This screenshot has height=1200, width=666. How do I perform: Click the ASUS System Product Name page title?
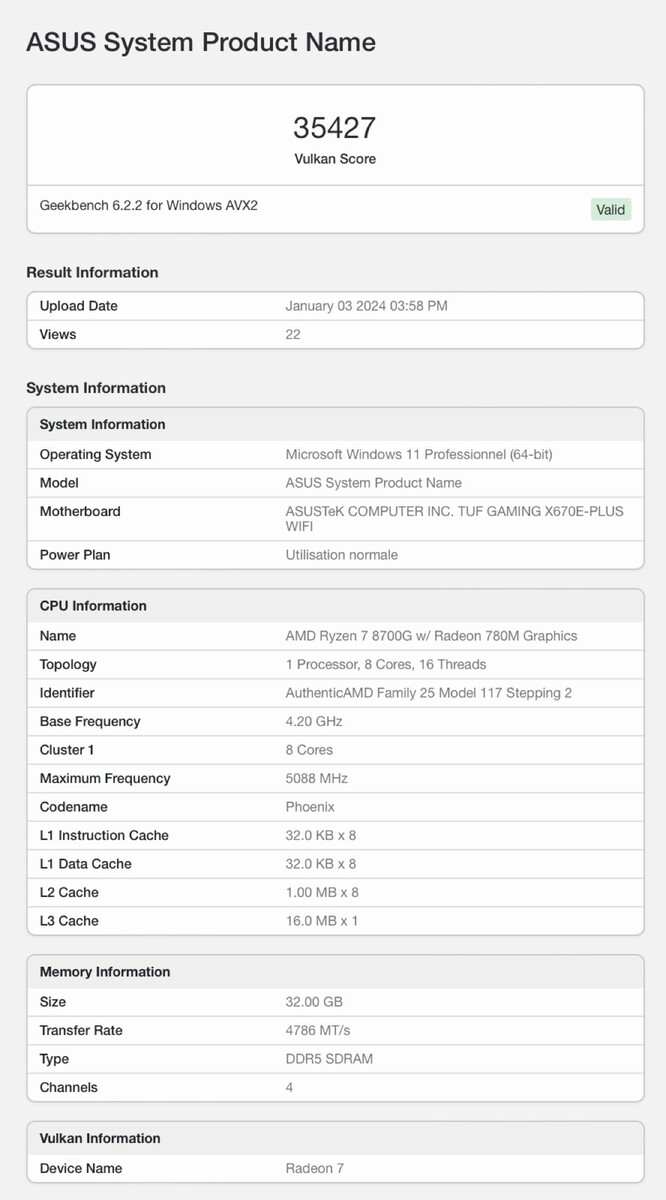201,42
